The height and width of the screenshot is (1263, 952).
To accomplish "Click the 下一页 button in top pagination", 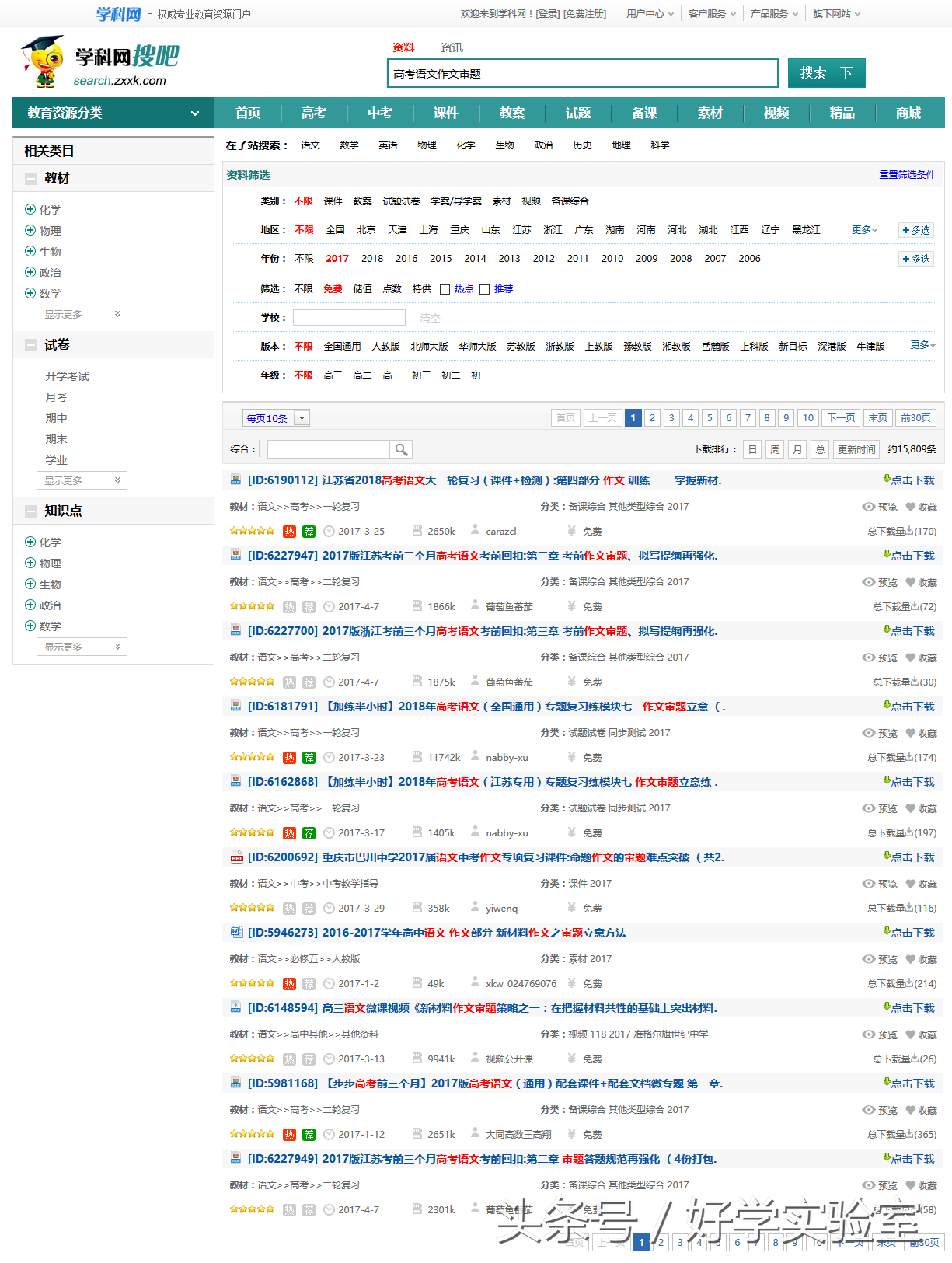I will tap(841, 418).
